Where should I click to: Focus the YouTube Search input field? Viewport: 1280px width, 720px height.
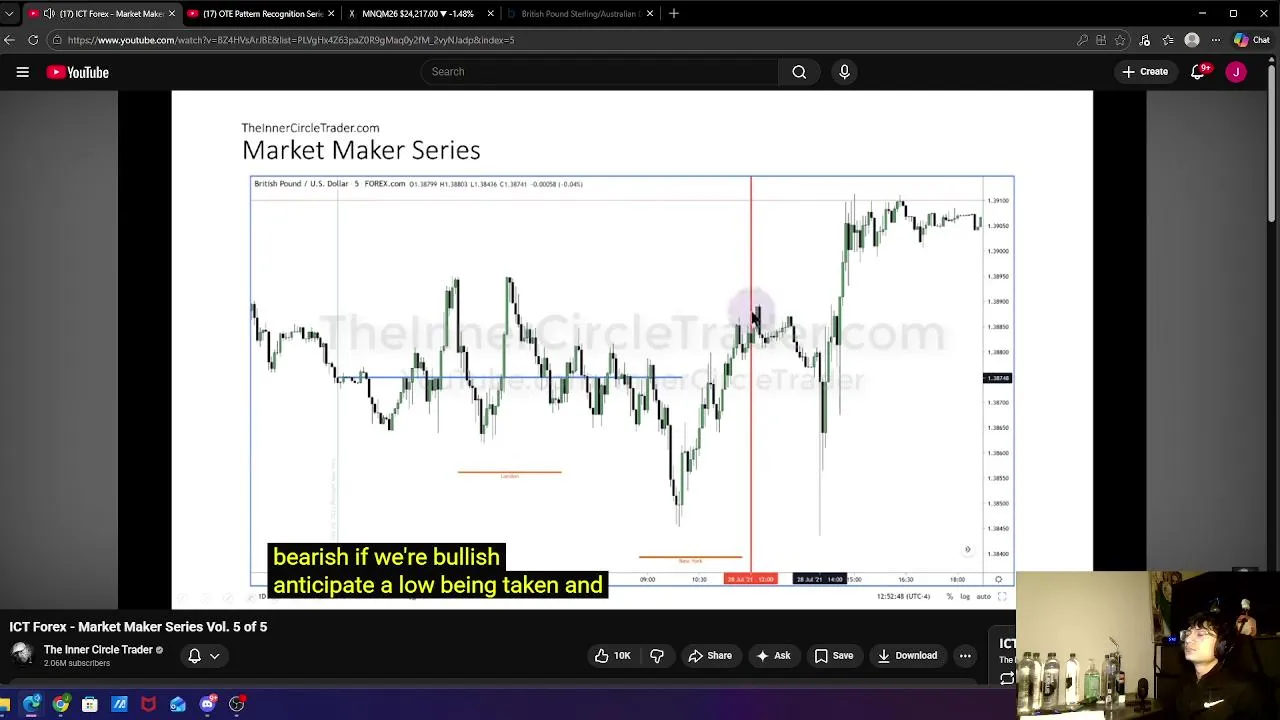pos(600,72)
